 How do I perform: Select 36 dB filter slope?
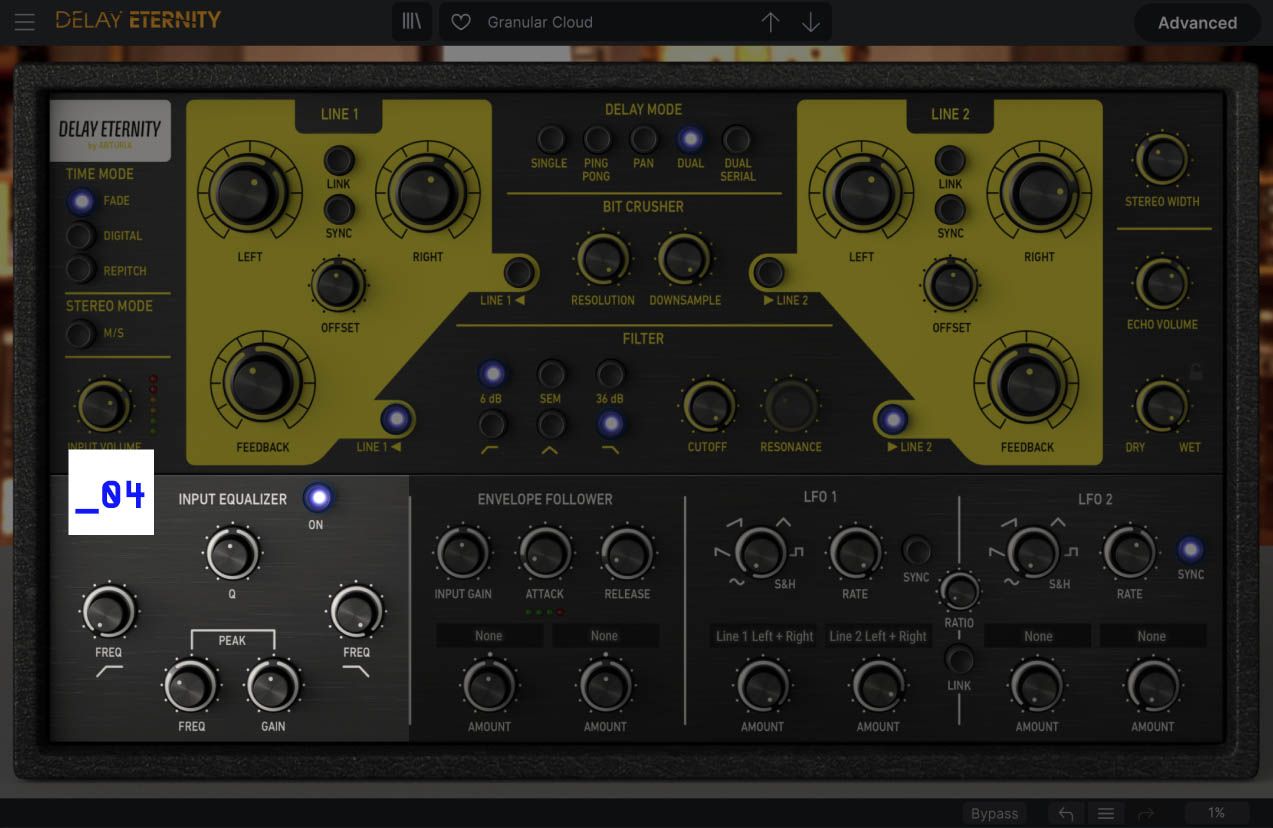[x=610, y=375]
